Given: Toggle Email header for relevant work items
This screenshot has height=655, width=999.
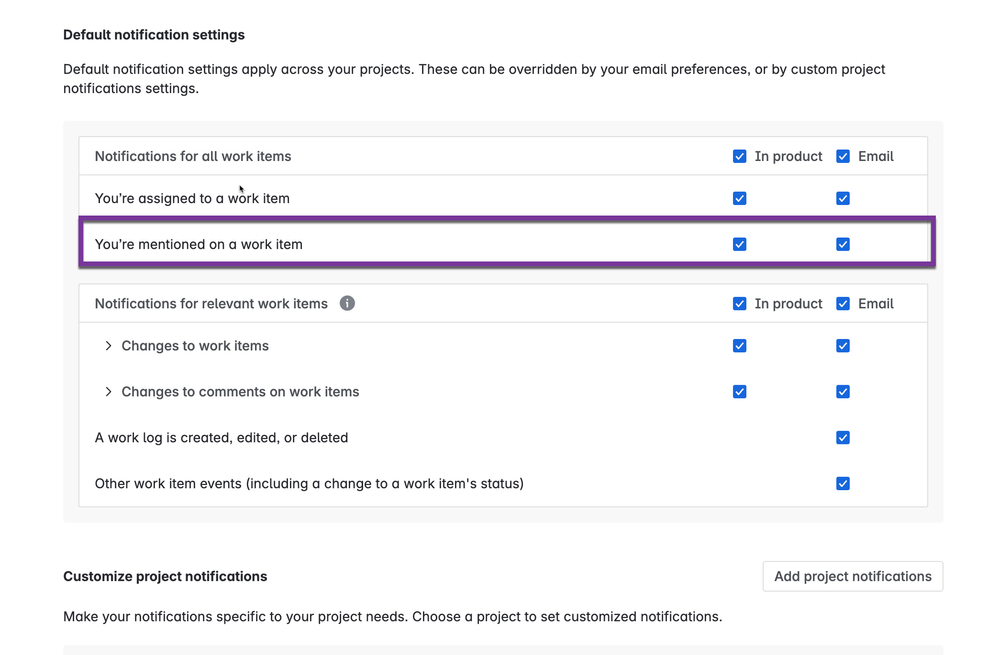Looking at the screenshot, I should click(843, 303).
